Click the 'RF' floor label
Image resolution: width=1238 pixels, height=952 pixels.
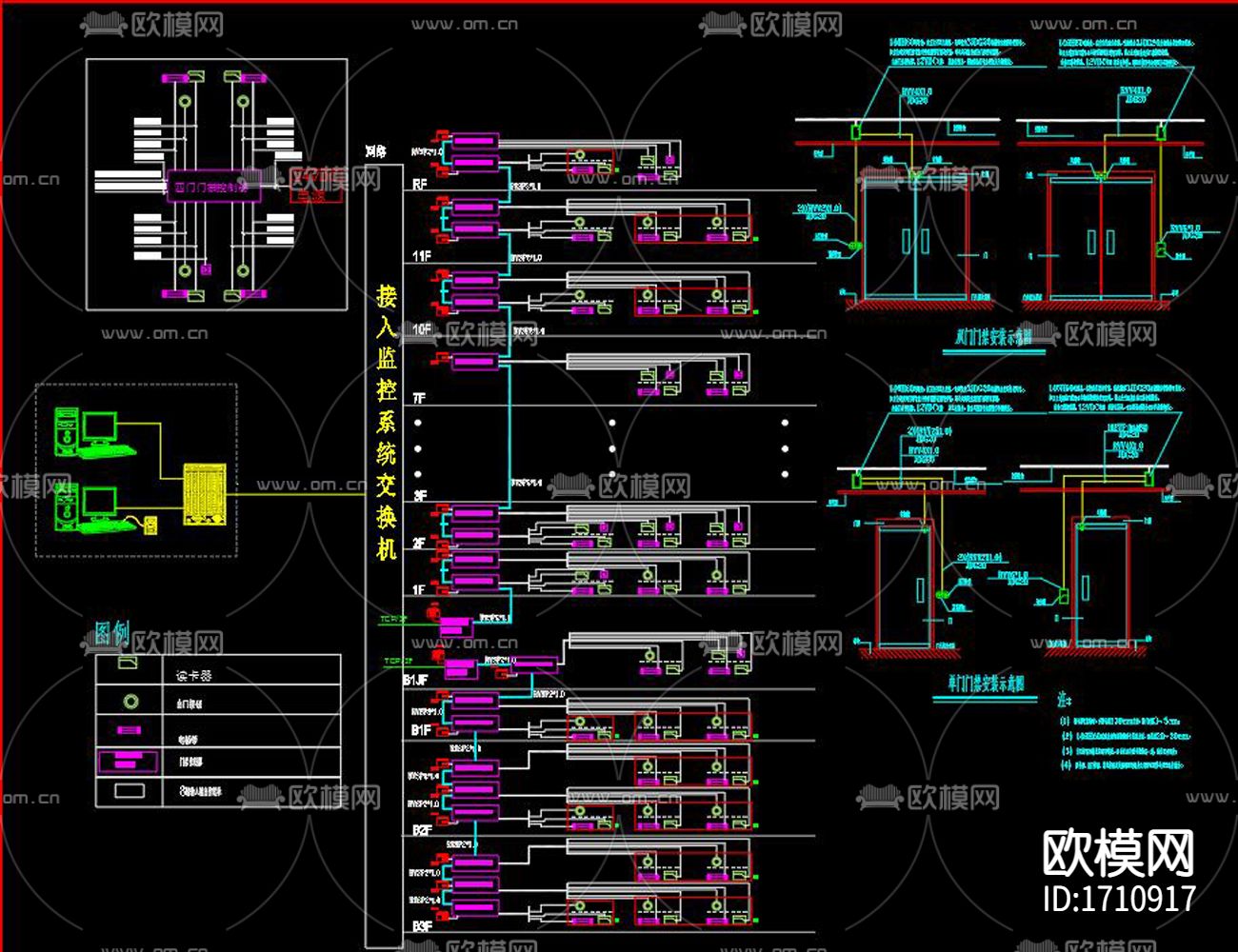(420, 184)
